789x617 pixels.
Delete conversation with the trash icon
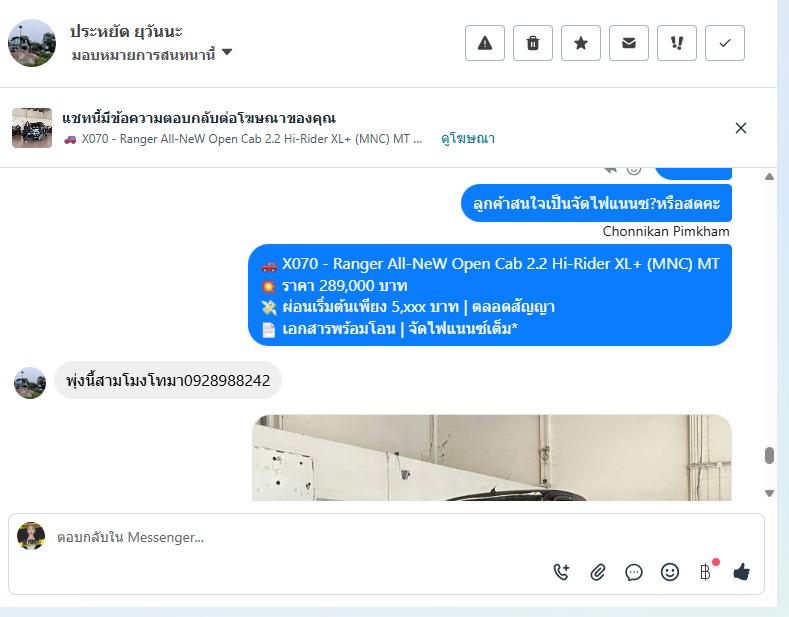pos(533,43)
